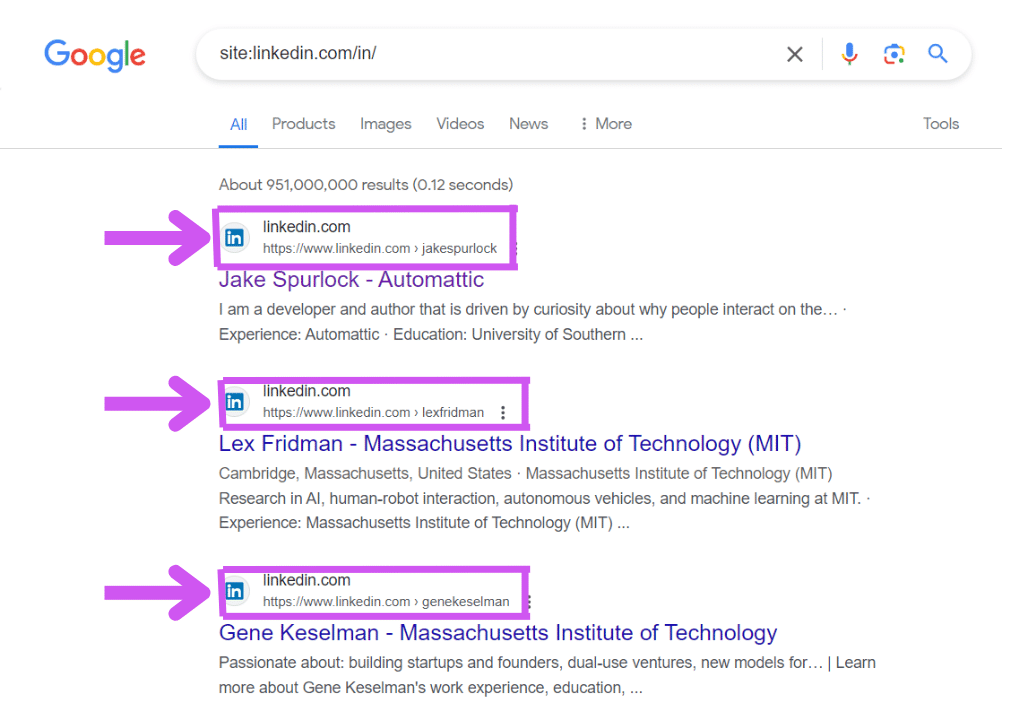Open the Tools search options
This screenshot has width=1009, height=720.
coord(941,124)
